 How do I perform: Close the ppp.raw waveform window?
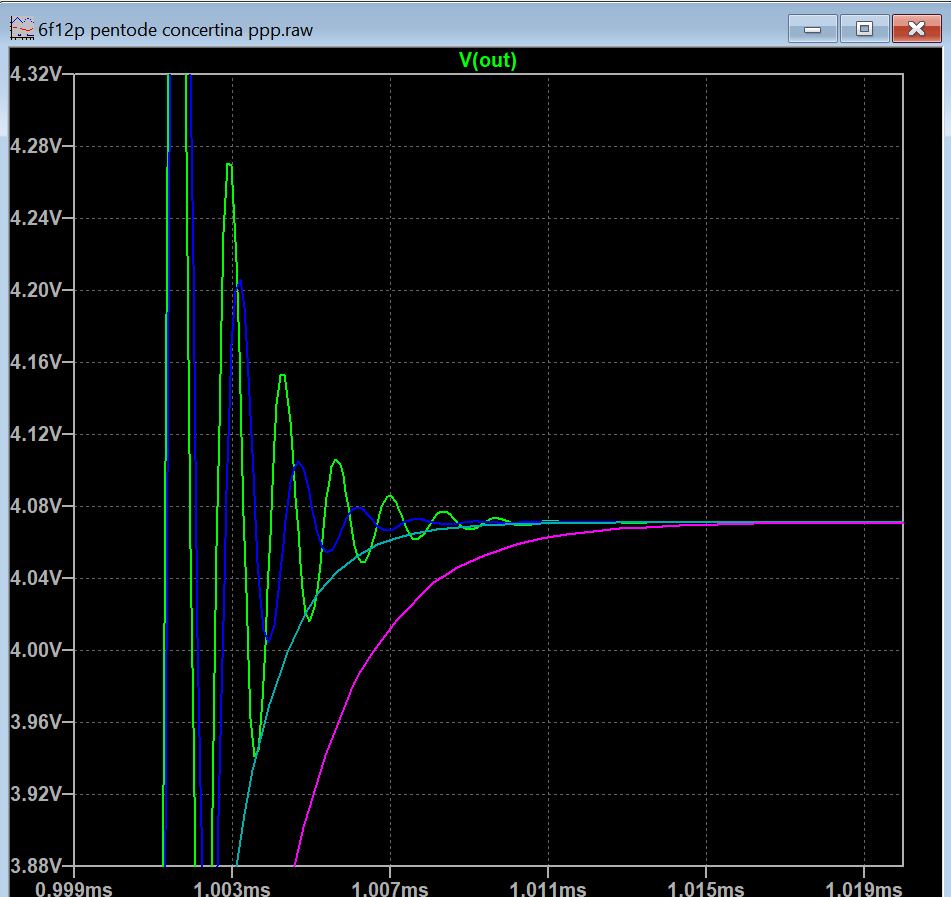(916, 29)
